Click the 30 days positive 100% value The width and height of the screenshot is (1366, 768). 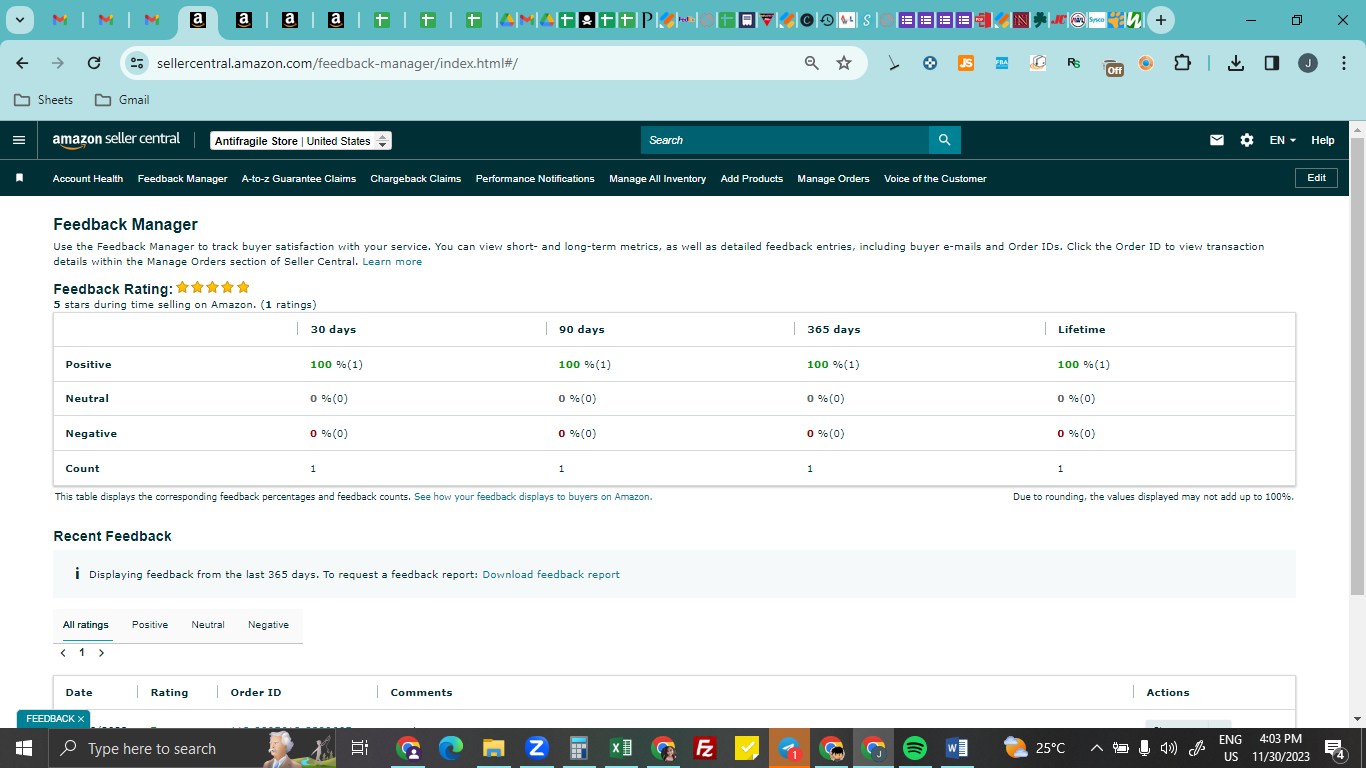pyautogui.click(x=336, y=365)
